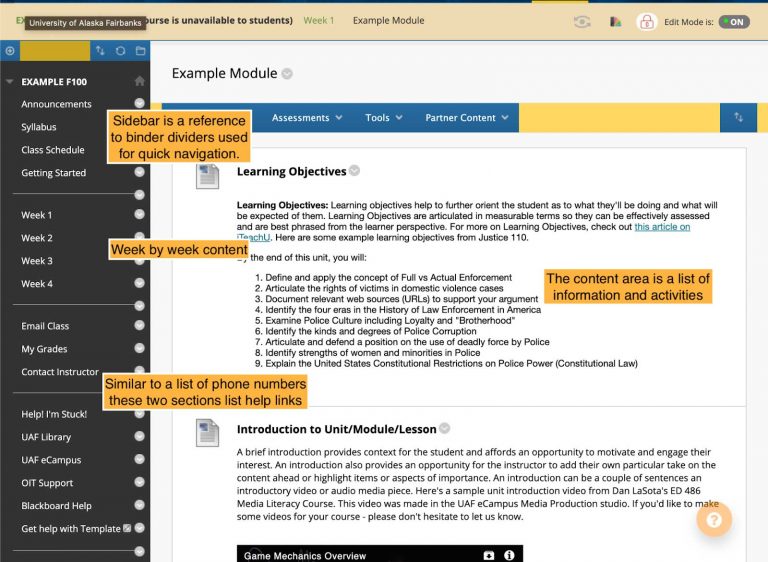Image resolution: width=768 pixels, height=562 pixels.
Task: Click the course availability lock icon
Action: (x=646, y=21)
